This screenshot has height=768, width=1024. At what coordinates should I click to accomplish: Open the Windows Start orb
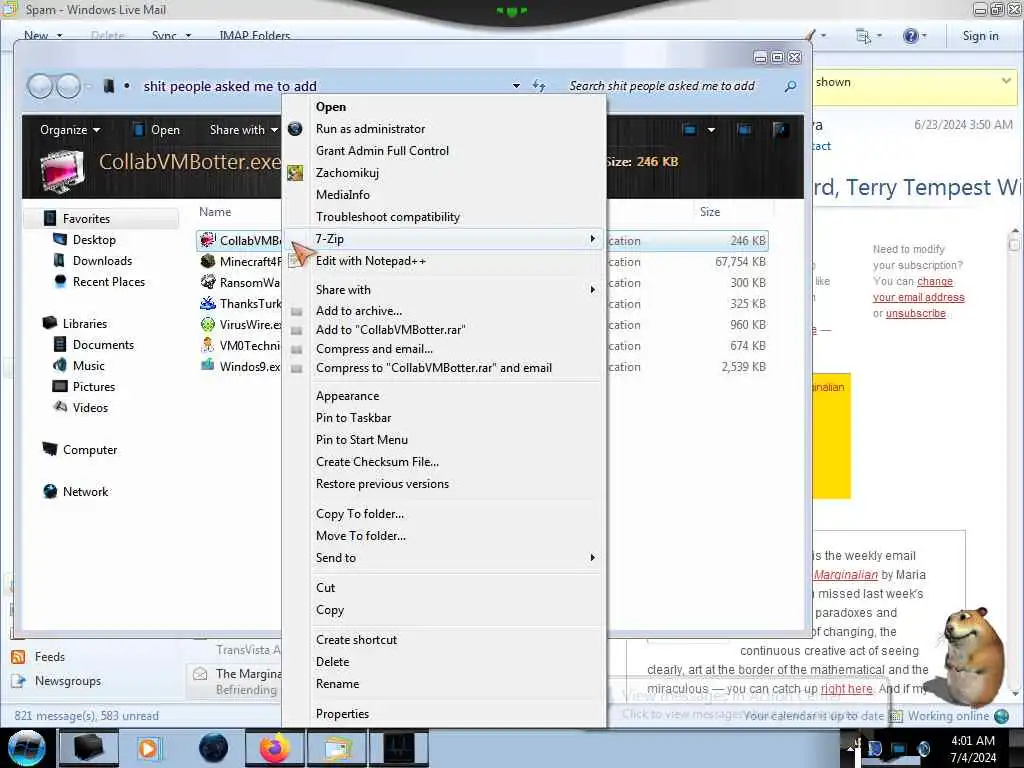27,748
